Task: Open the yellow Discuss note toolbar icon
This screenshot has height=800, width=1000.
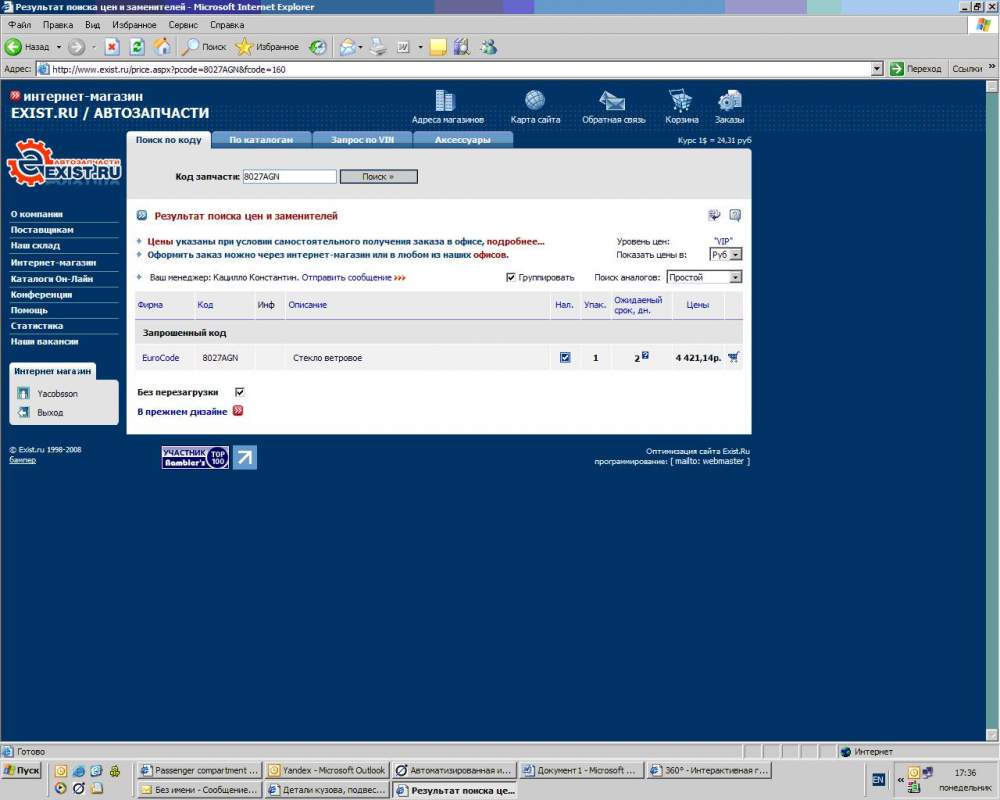Action: 438,47
